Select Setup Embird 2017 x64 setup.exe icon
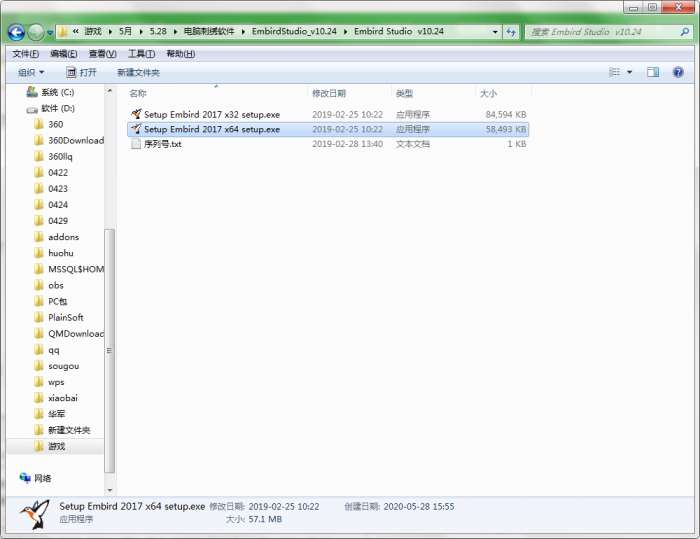This screenshot has width=700, height=539. [x=136, y=129]
